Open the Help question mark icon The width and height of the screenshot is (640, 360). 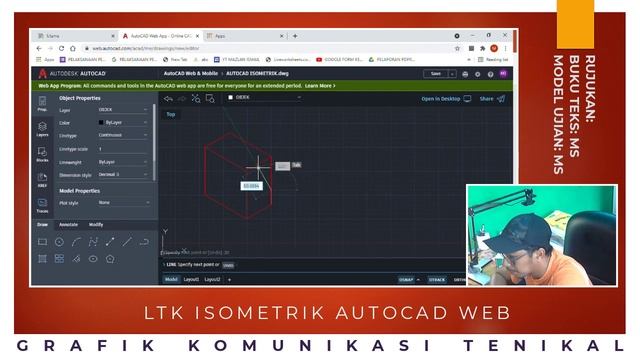491,74
